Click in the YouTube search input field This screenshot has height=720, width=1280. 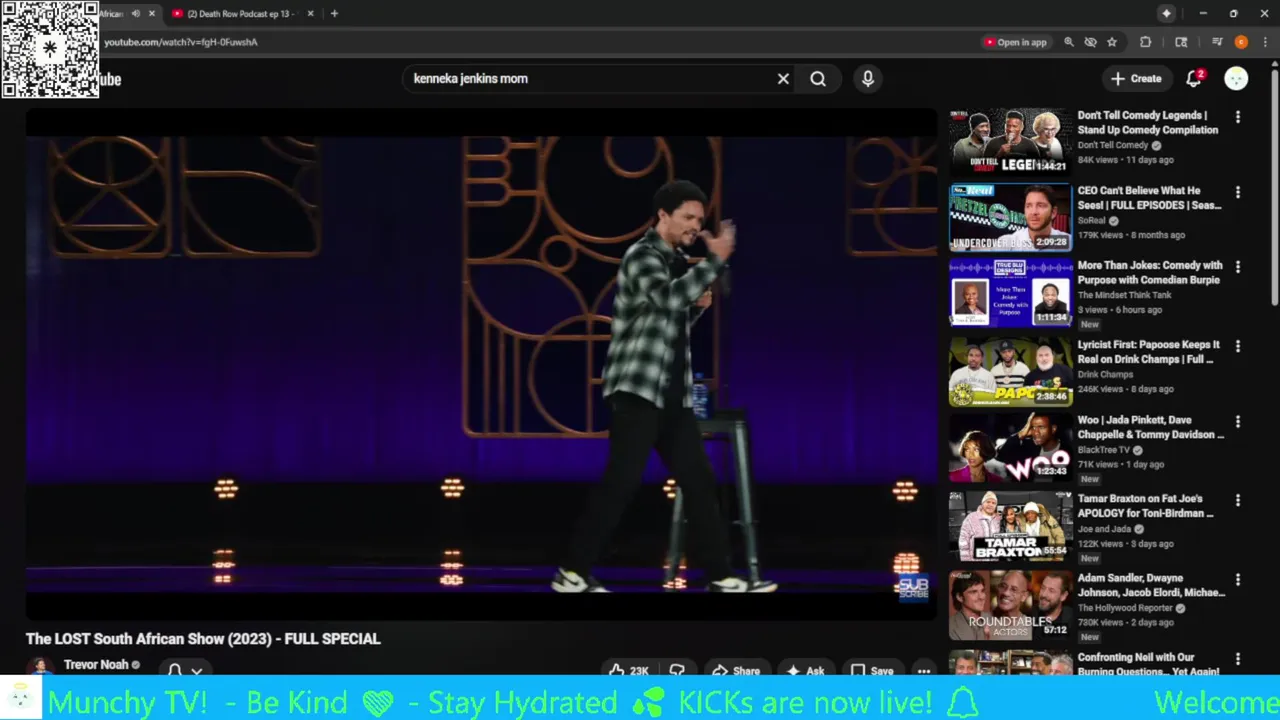tap(588, 79)
